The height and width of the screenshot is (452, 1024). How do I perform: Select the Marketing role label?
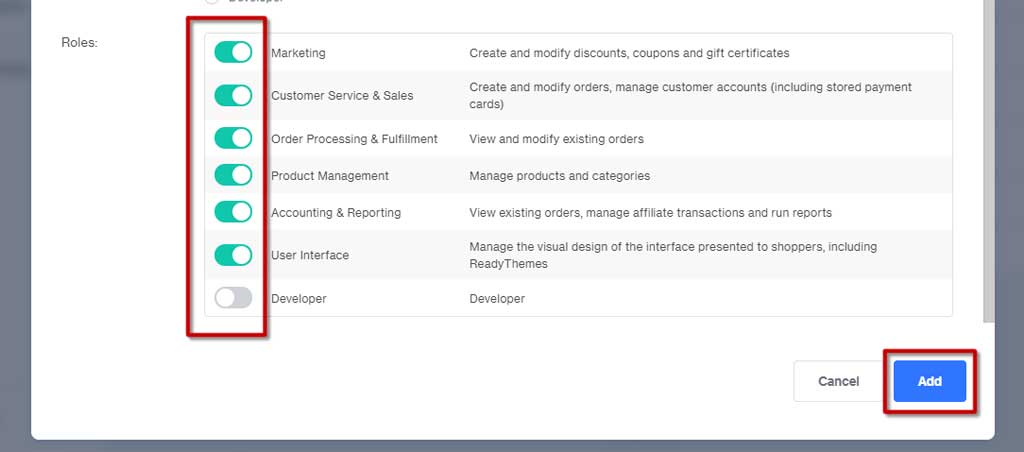[298, 53]
